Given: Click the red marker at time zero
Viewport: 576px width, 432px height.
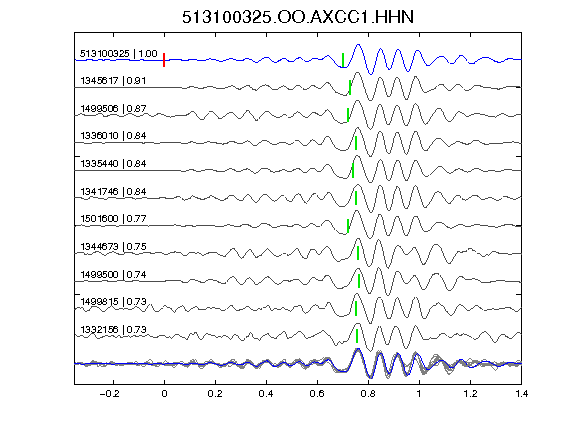Looking at the screenshot, I should coord(164,60).
